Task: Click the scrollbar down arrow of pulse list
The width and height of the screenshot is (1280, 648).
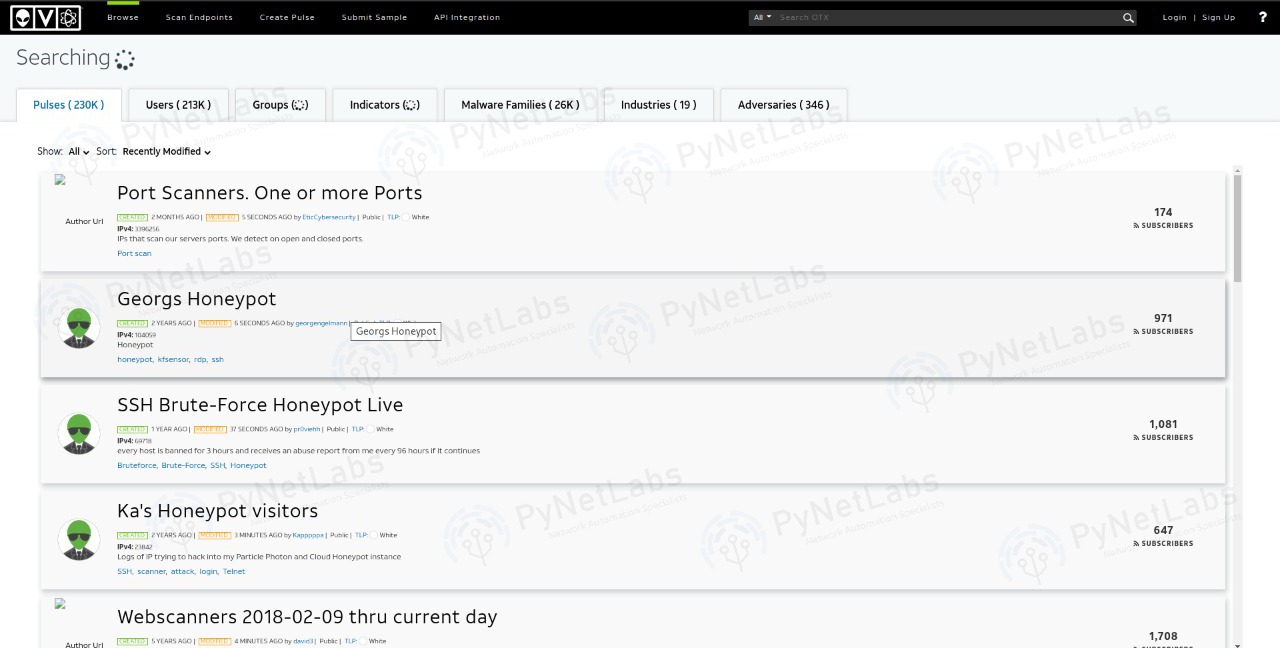Action: coord(1238,644)
